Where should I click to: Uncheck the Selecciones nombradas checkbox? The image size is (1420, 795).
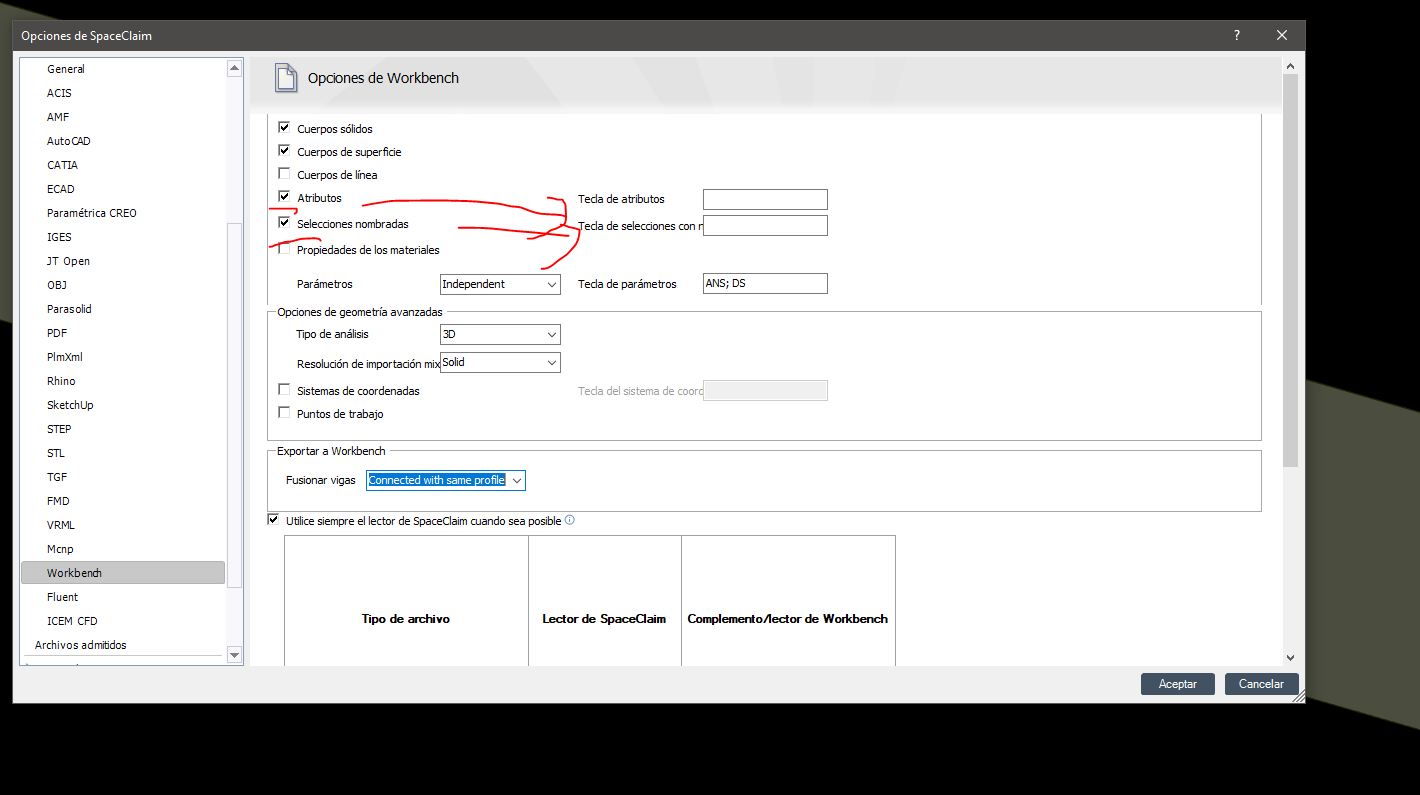284,223
